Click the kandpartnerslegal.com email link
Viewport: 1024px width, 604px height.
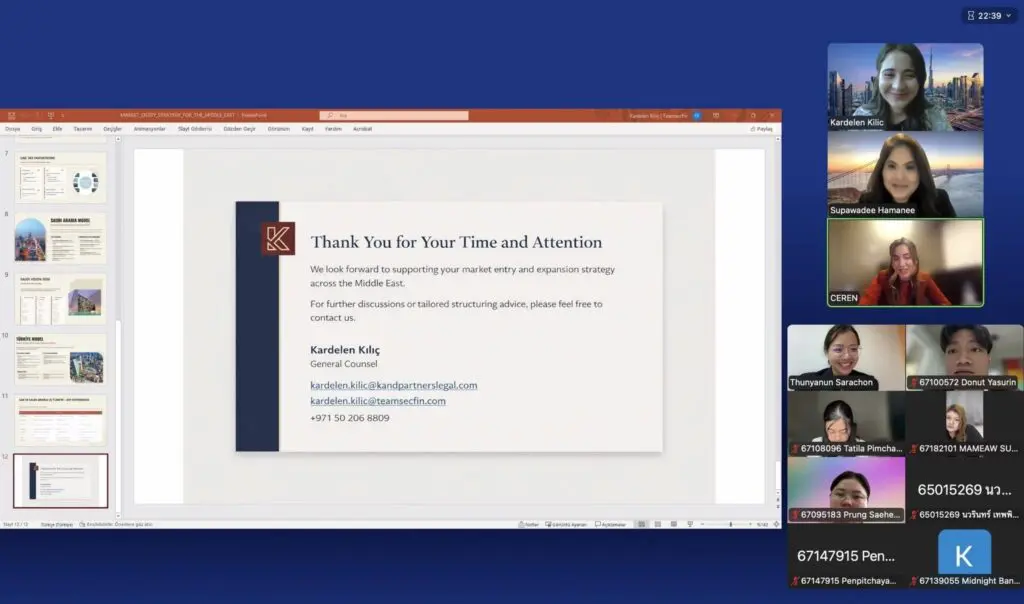tap(393, 385)
